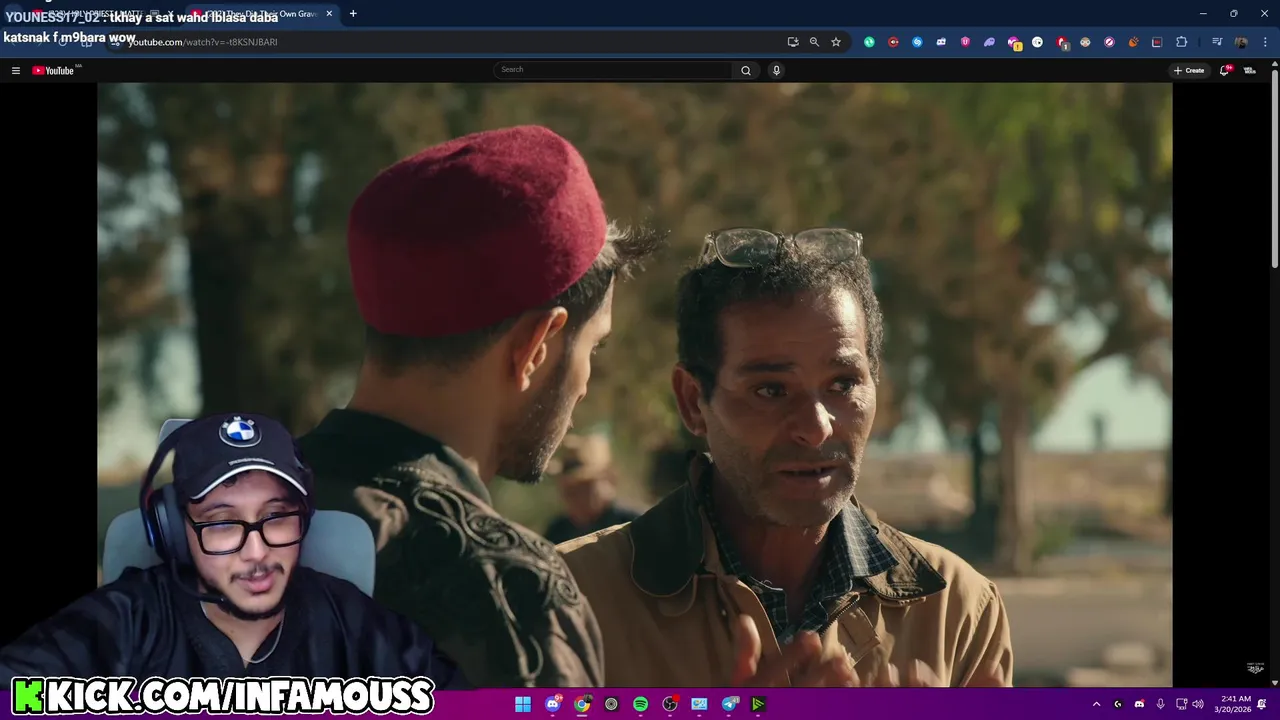Open the YouTube Create button
Image resolution: width=1280 pixels, height=720 pixels.
[1189, 70]
